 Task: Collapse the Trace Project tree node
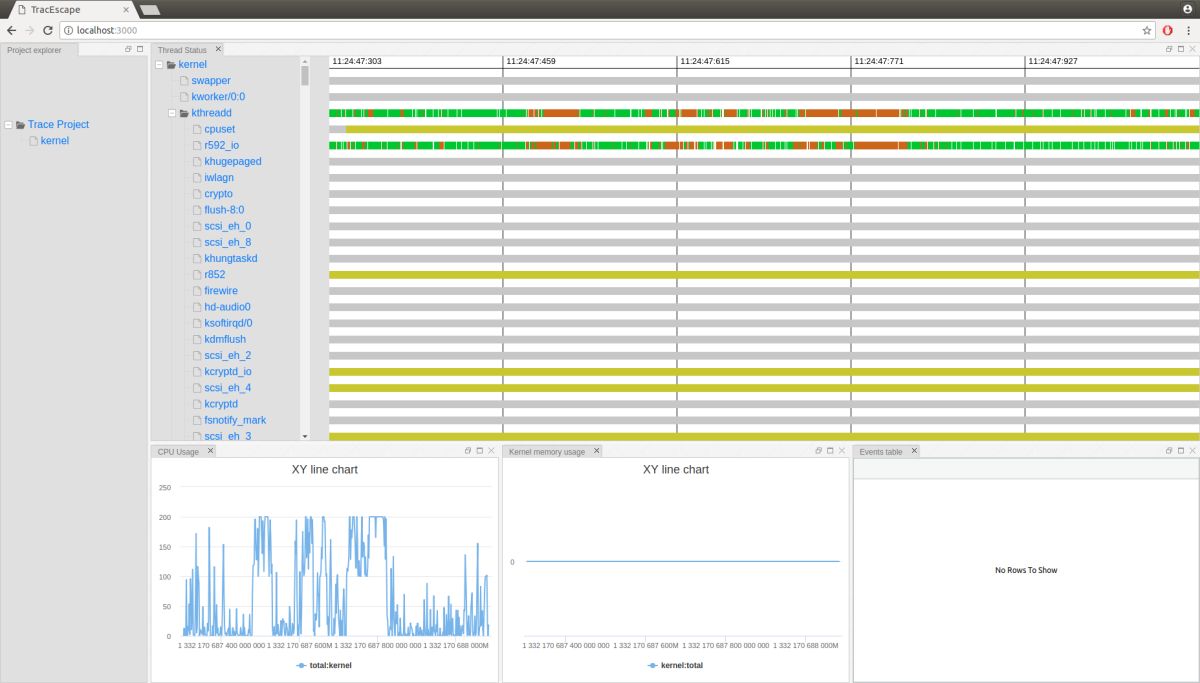9,125
